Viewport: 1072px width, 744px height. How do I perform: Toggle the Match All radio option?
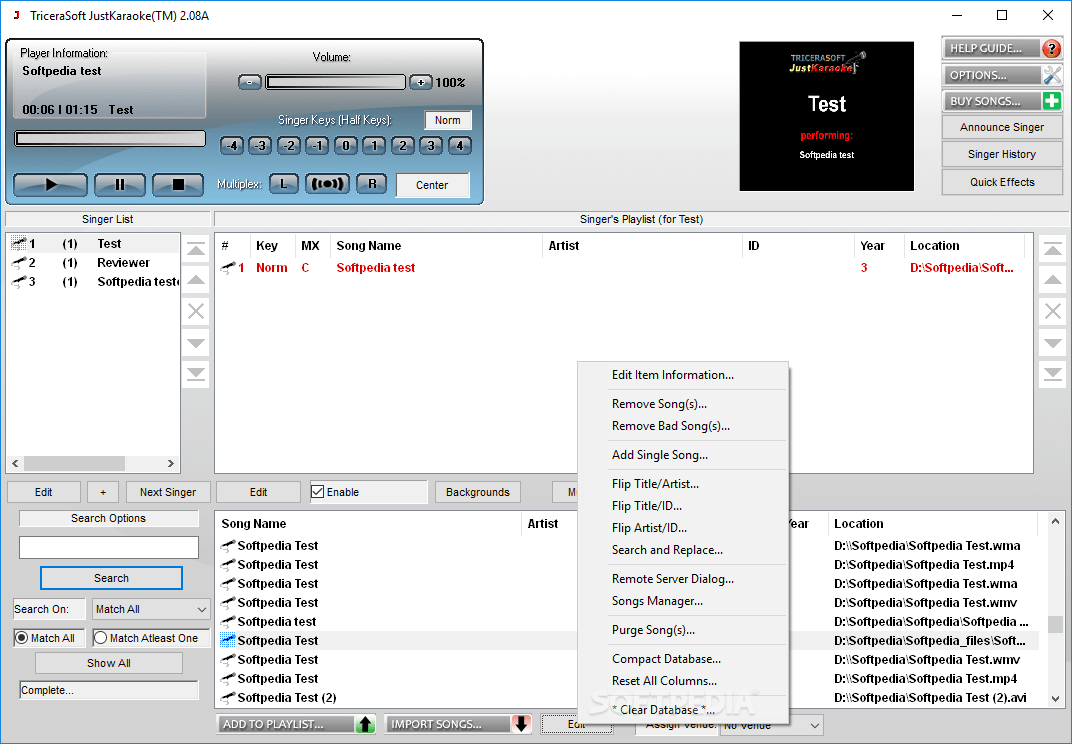click(23, 637)
